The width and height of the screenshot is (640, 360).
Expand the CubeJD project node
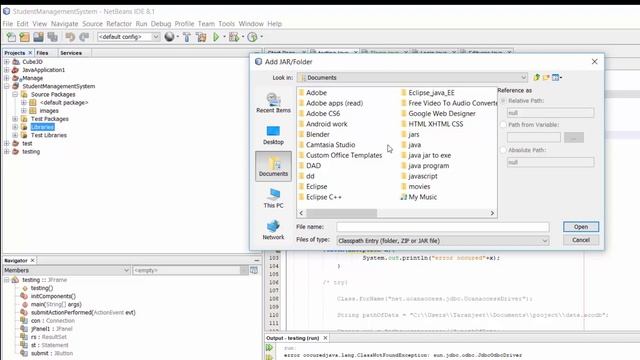(7, 62)
